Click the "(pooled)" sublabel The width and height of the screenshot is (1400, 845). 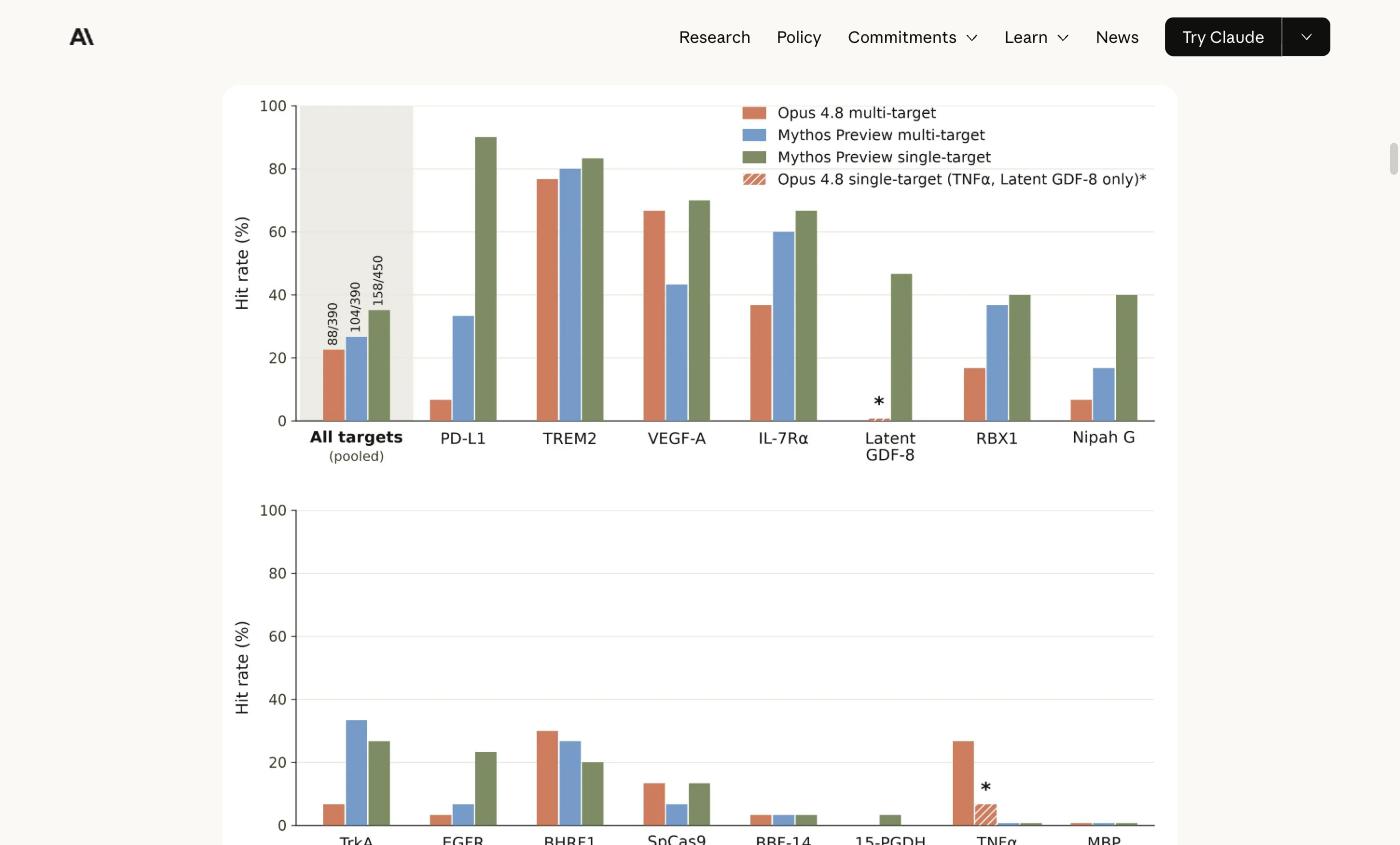coord(356,456)
